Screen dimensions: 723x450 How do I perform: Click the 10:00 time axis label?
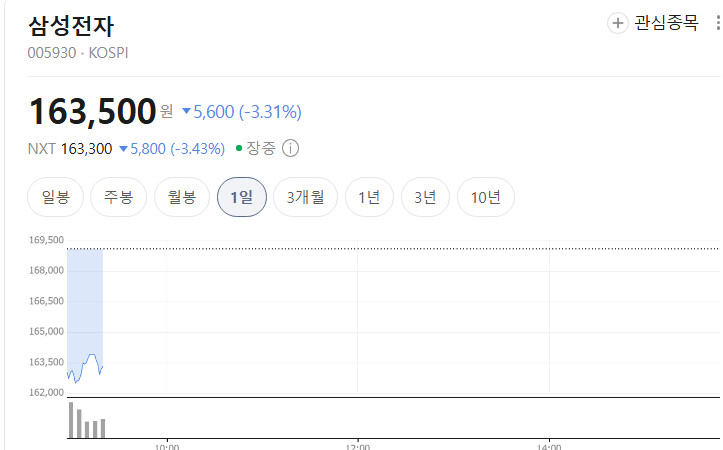point(167,446)
